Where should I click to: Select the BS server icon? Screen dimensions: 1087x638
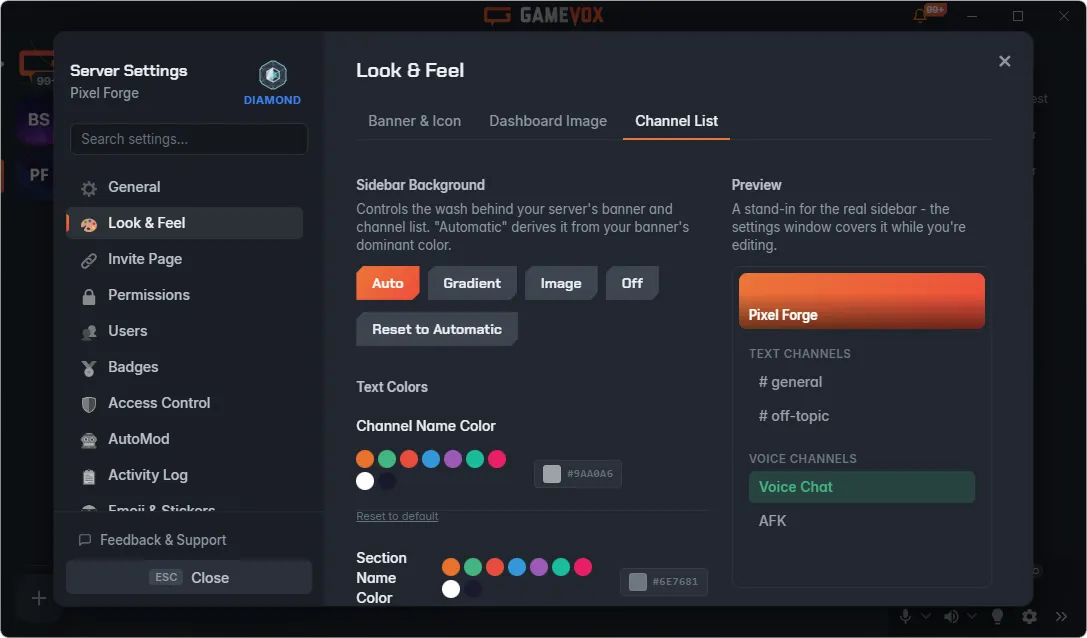[x=38, y=120]
